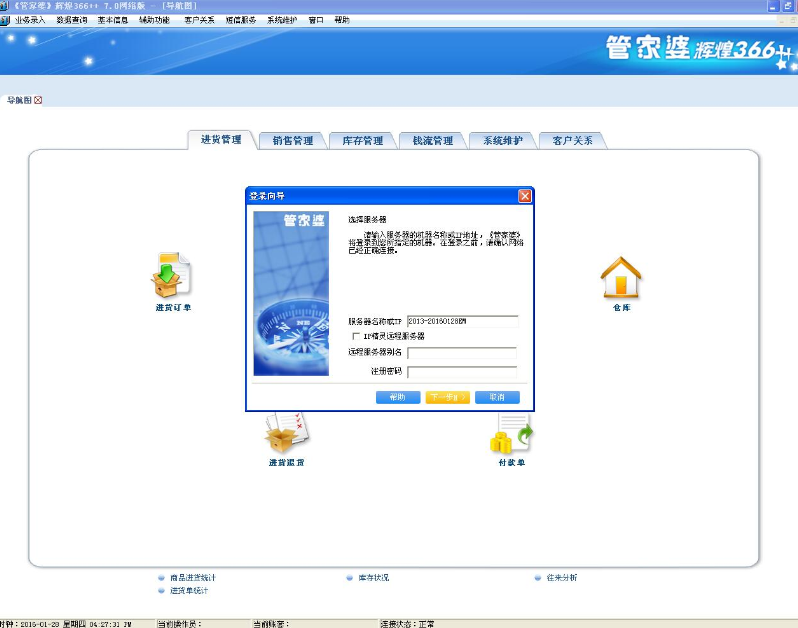Open the 帮助 menu in menu bar
The image size is (798, 628).
pos(342,20)
